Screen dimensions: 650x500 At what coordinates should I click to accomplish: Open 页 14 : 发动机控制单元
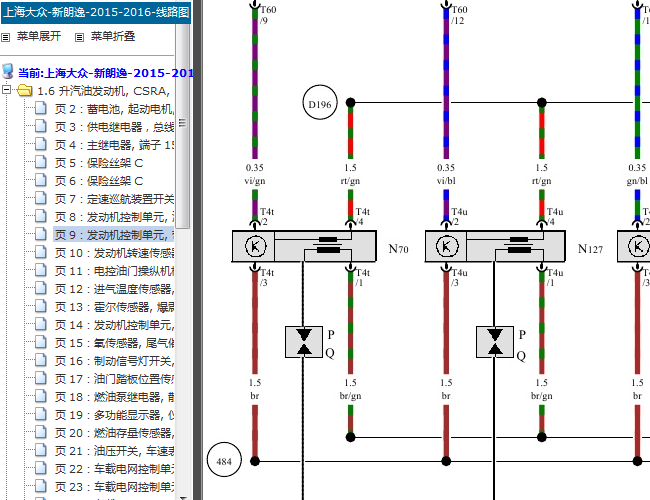coord(114,325)
